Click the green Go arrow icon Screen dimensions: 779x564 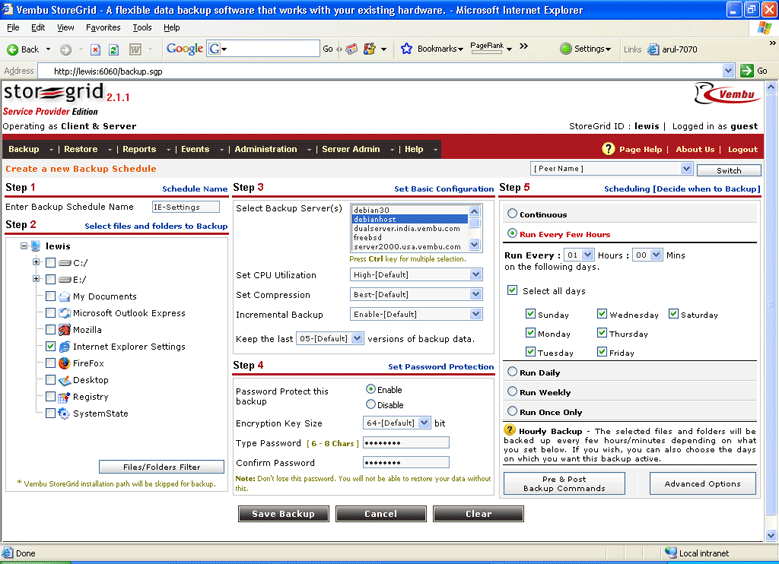(747, 71)
